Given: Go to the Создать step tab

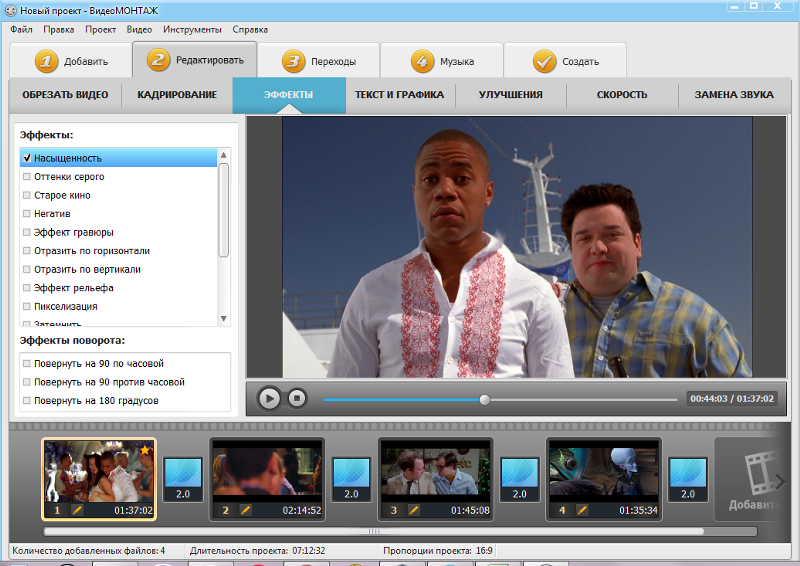Looking at the screenshot, I should pos(565,61).
